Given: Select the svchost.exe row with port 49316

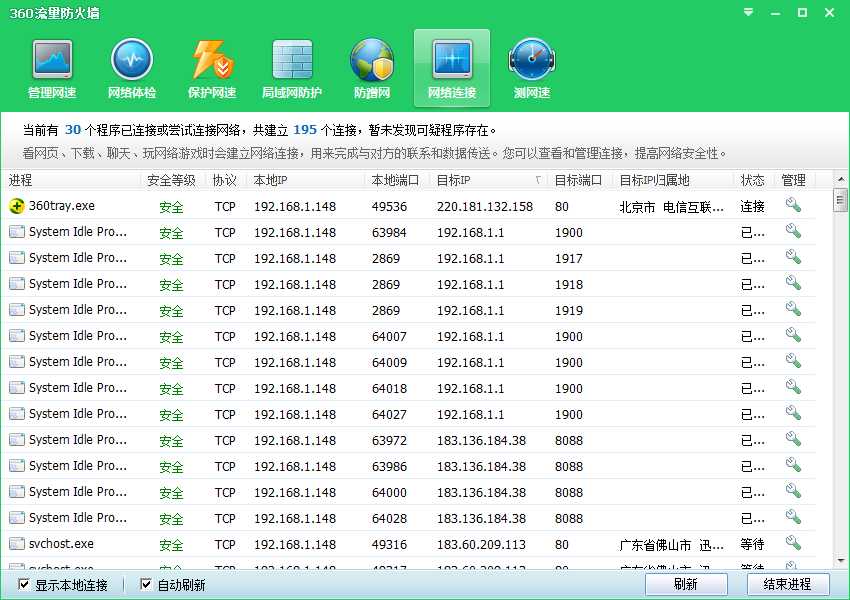Looking at the screenshot, I should [x=408, y=544].
